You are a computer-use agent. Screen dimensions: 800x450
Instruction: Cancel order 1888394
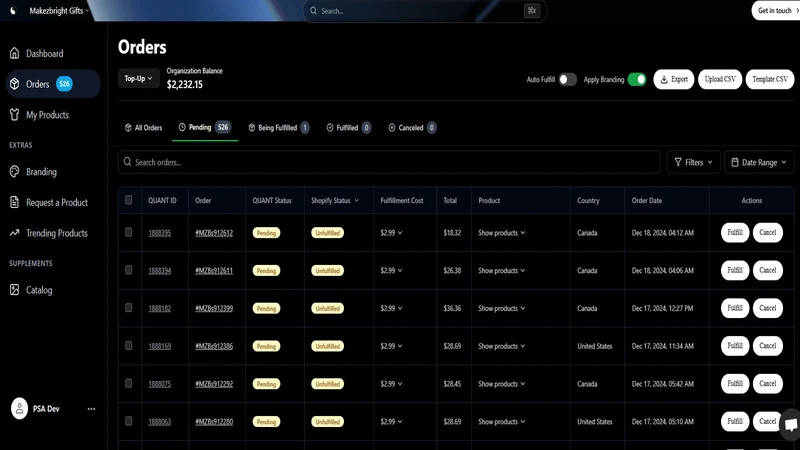(767, 270)
